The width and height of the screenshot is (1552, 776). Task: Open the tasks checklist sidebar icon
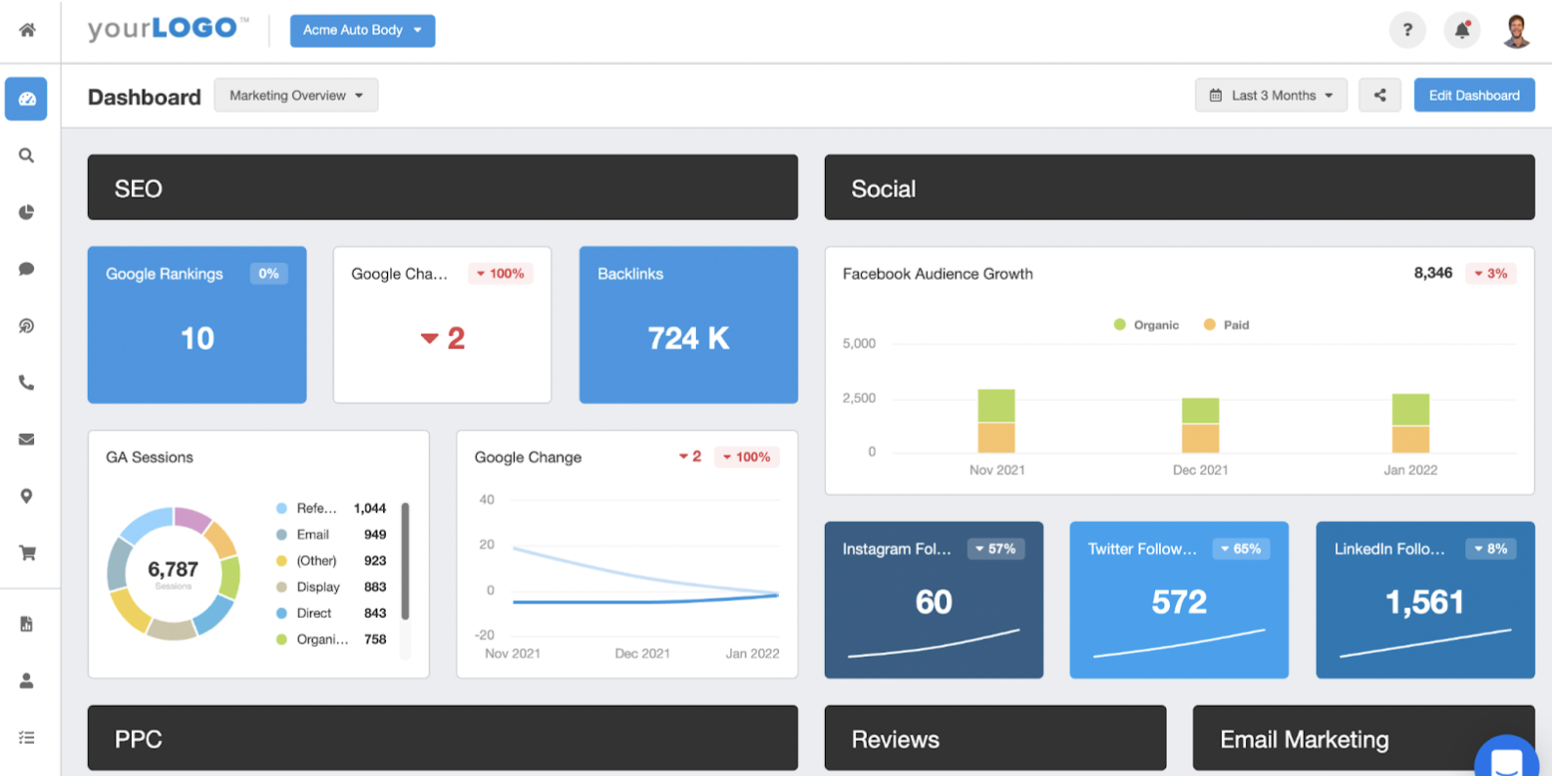click(x=27, y=738)
